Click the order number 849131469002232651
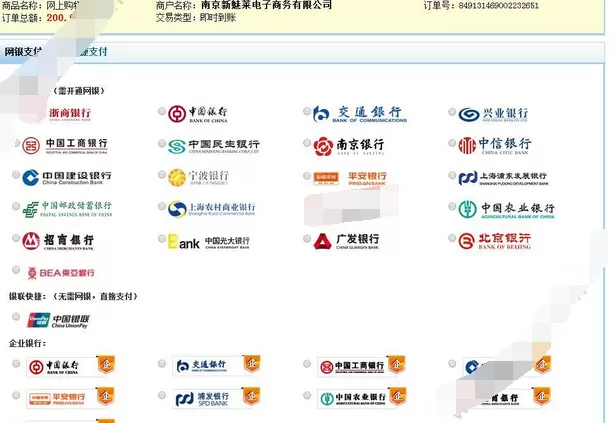The width and height of the screenshot is (613, 423). coord(498,6)
